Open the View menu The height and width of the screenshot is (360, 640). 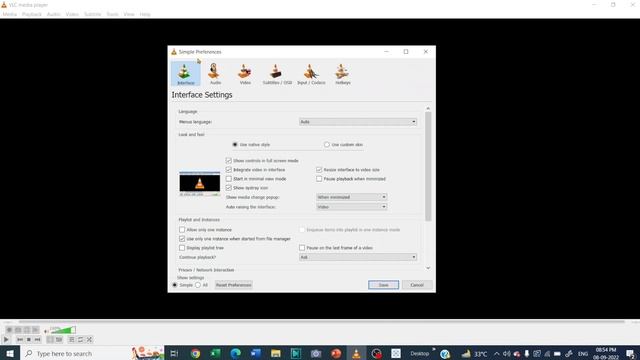point(129,14)
